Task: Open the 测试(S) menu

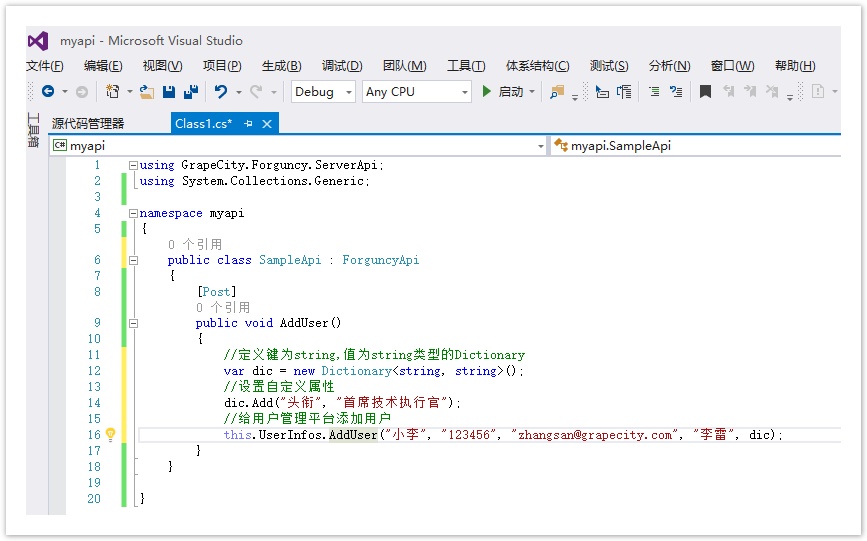Action: tap(609, 66)
